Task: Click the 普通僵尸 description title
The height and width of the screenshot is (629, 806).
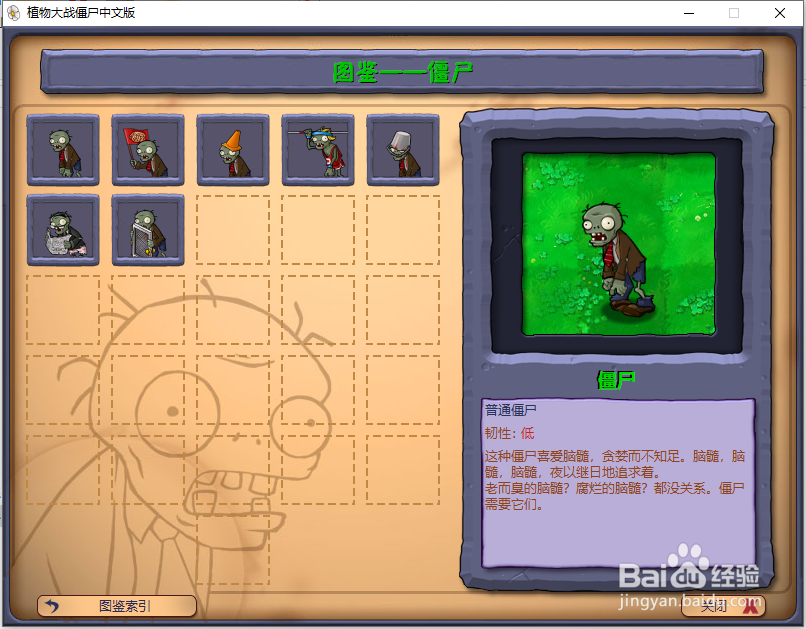Action: coord(510,410)
